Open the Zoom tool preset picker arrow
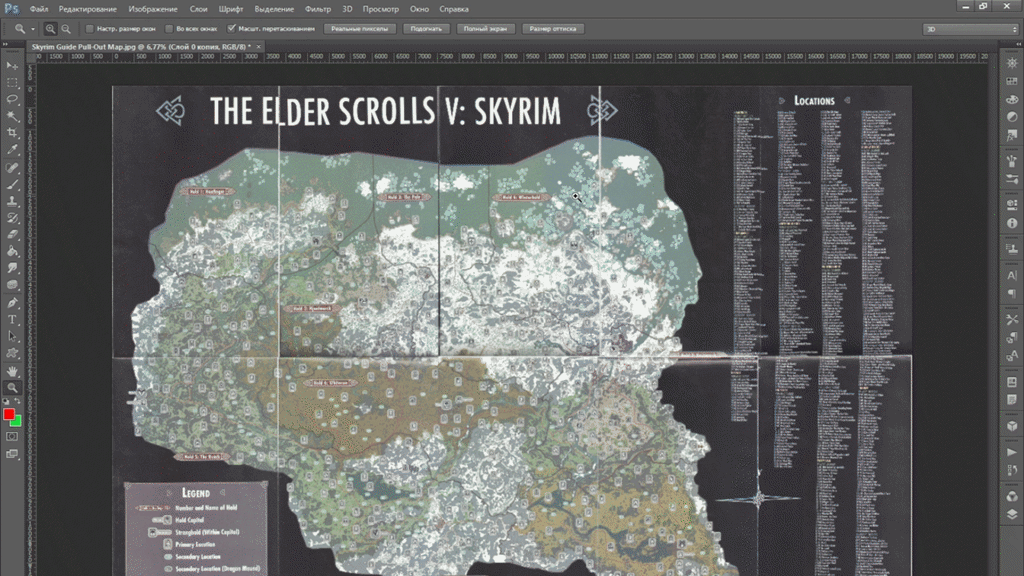The width and height of the screenshot is (1024, 576). click(33, 29)
